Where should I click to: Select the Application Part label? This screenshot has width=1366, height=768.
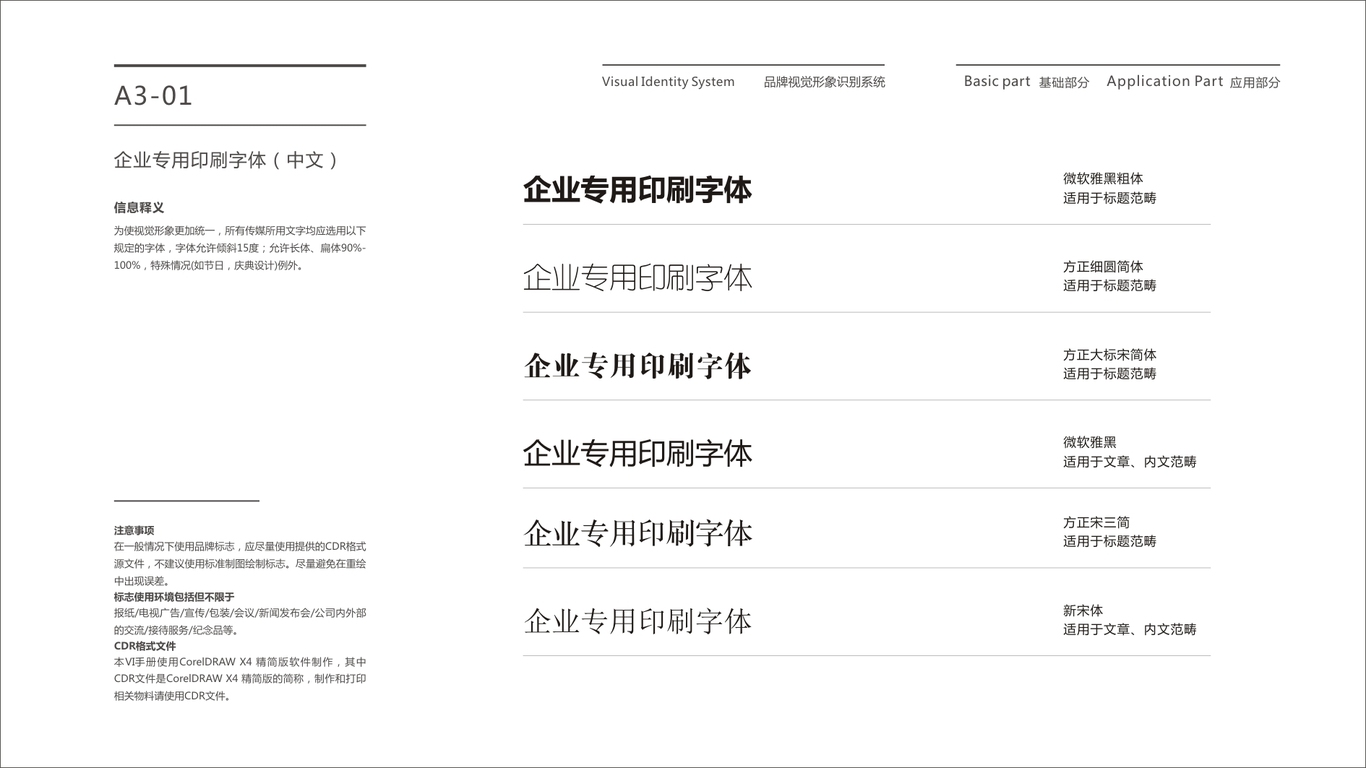(x=1165, y=81)
